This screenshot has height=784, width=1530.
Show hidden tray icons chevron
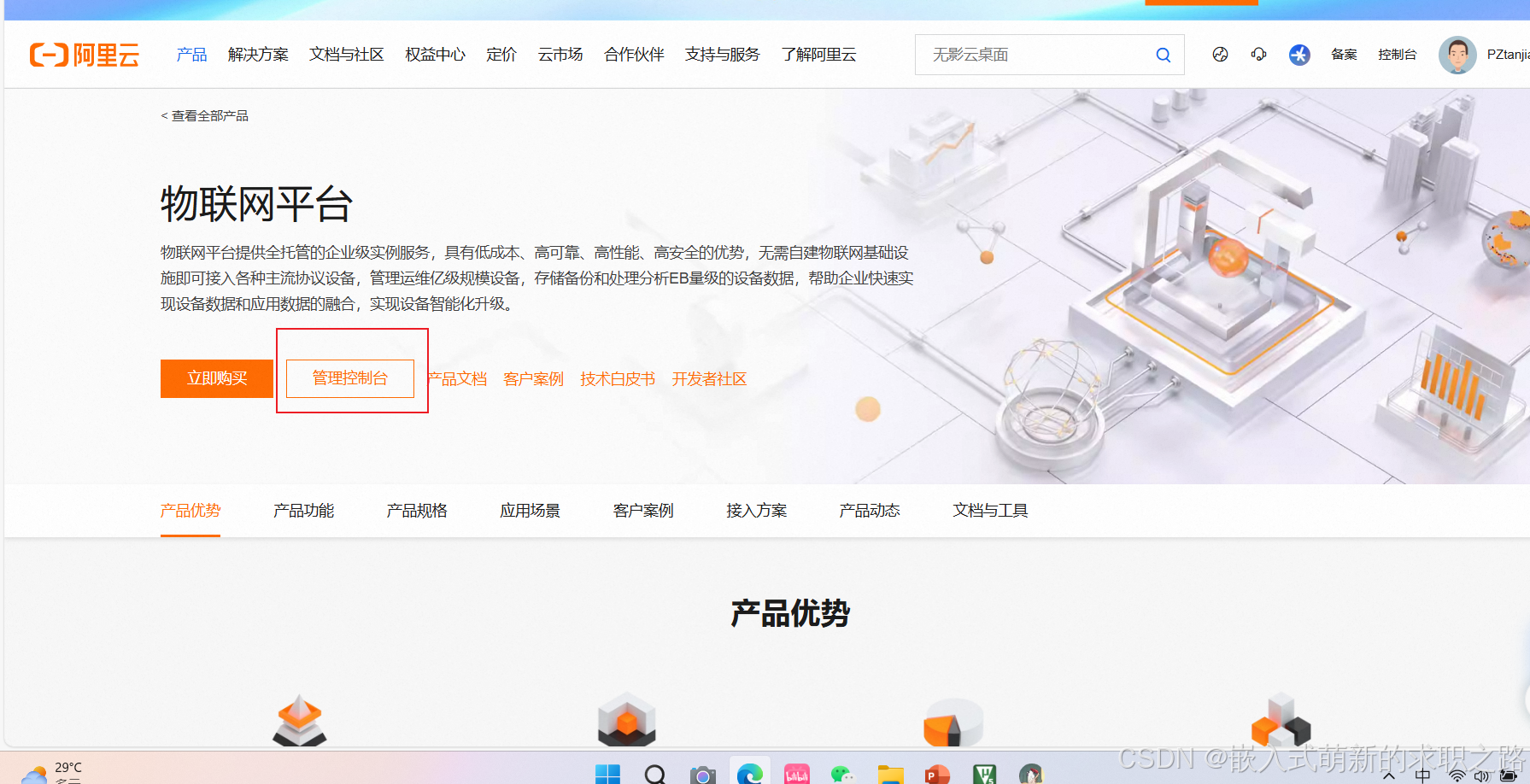pyautogui.click(x=1389, y=776)
